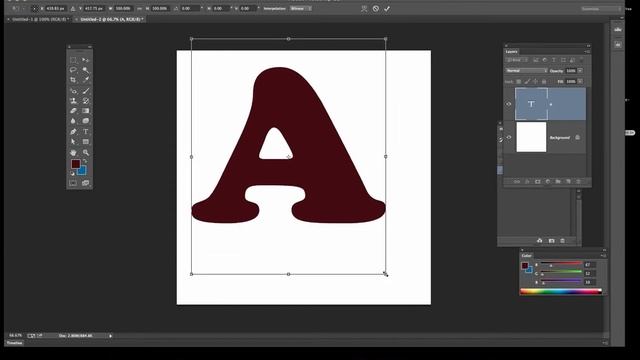Click the red R slider in Color panel
Image resolution: width=640 pixels, height=360 pixels.
click(x=561, y=264)
